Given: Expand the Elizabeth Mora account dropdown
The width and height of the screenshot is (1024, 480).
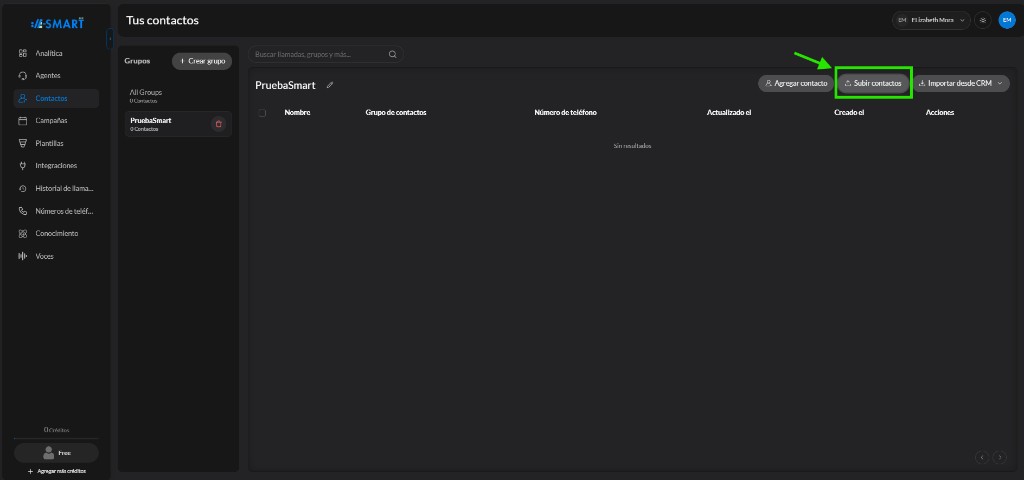Looking at the screenshot, I should 931,20.
